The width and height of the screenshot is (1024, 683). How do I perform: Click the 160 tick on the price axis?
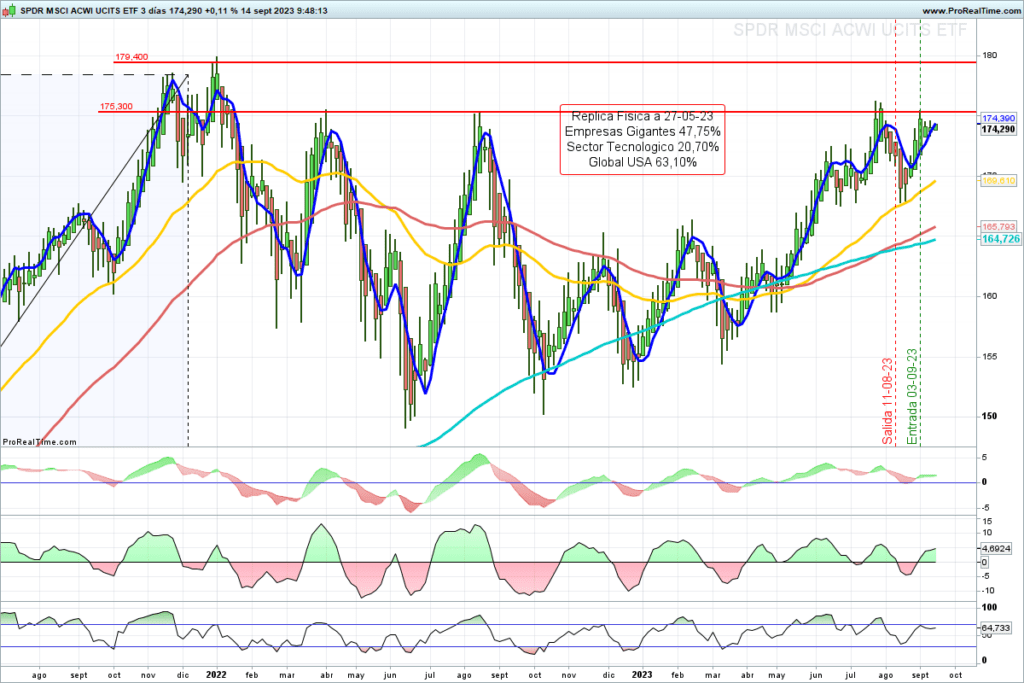tap(990, 296)
